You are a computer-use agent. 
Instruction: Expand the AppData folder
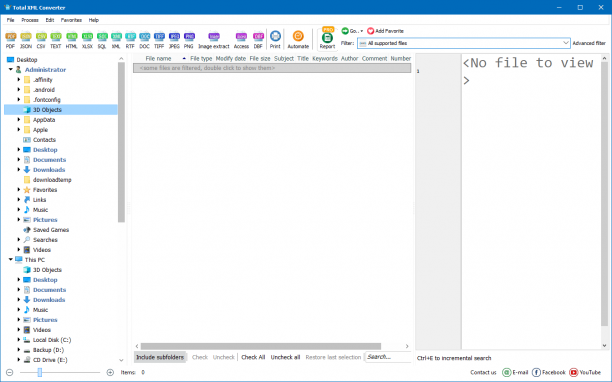point(19,119)
